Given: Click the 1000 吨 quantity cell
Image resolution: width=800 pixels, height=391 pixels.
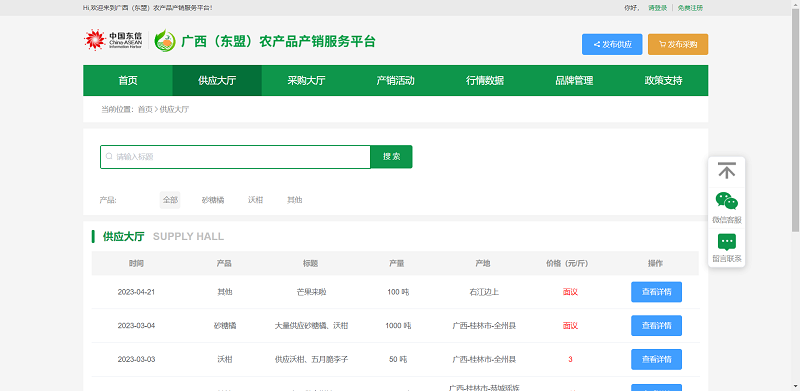Looking at the screenshot, I should [x=398, y=326].
